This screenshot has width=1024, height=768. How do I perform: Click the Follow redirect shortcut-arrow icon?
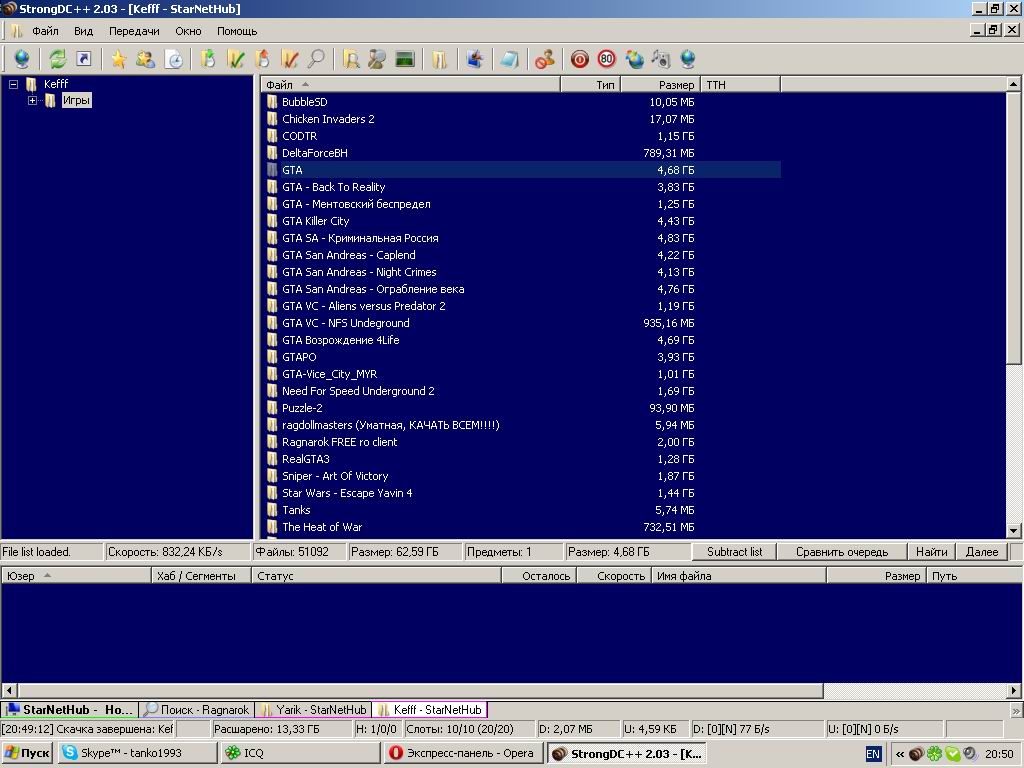(x=84, y=59)
